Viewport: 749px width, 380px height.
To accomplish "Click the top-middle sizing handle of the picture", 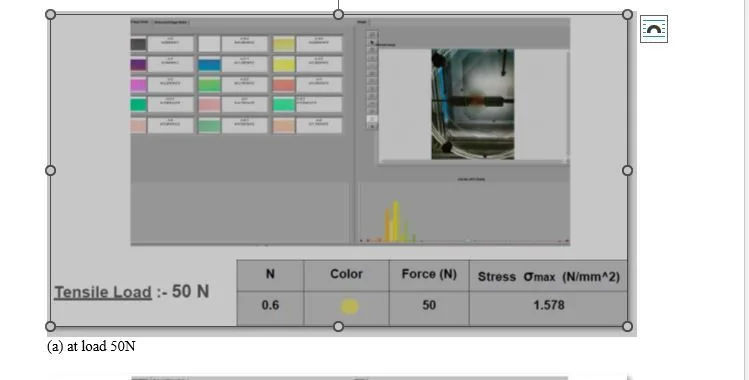I will [338, 15].
